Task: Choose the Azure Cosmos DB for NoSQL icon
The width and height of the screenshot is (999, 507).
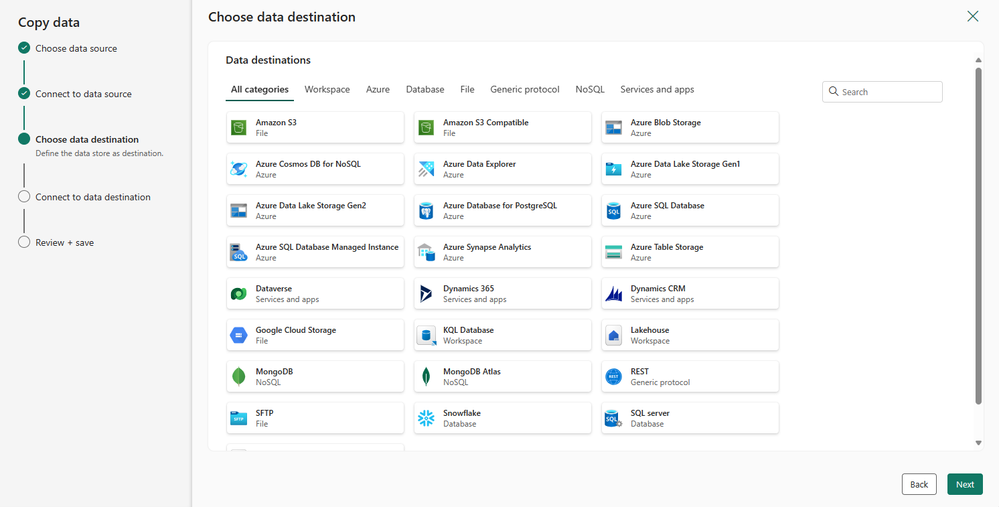Action: [x=239, y=169]
